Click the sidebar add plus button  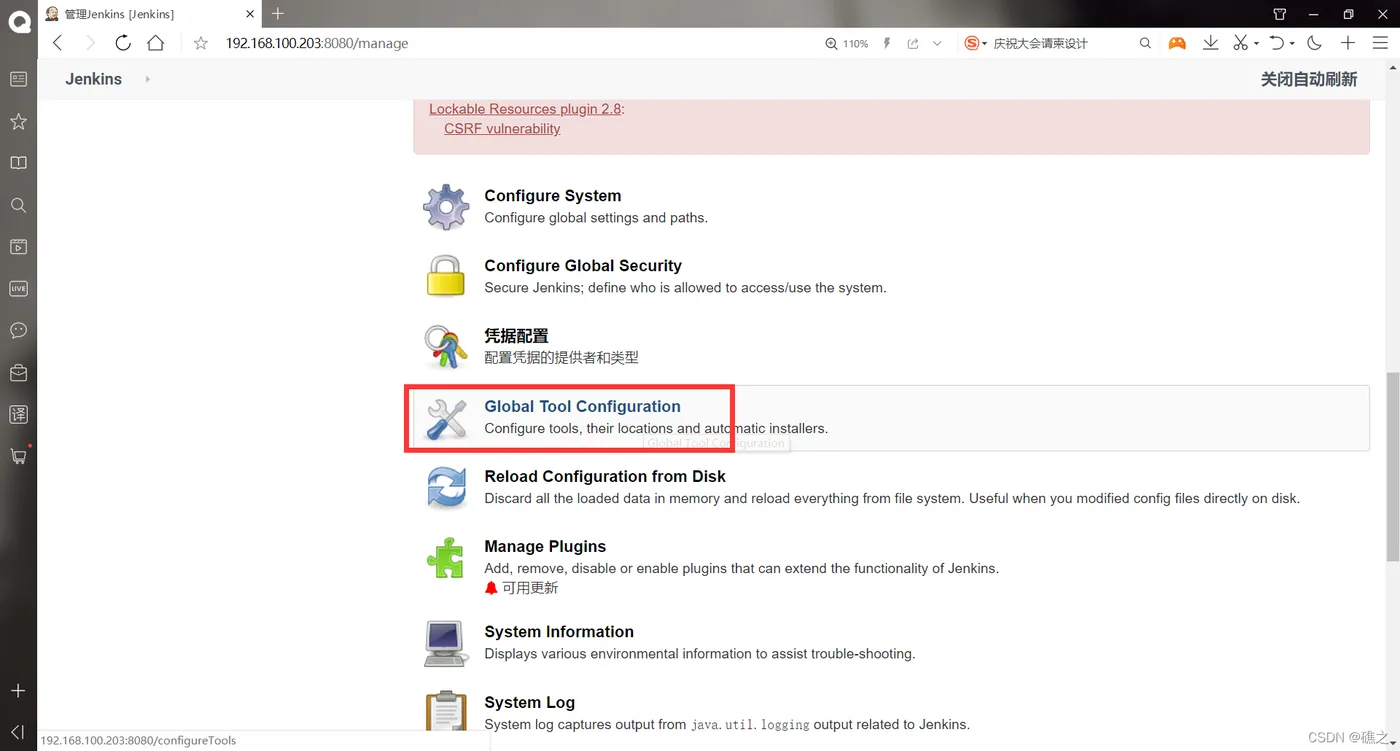pyautogui.click(x=18, y=691)
